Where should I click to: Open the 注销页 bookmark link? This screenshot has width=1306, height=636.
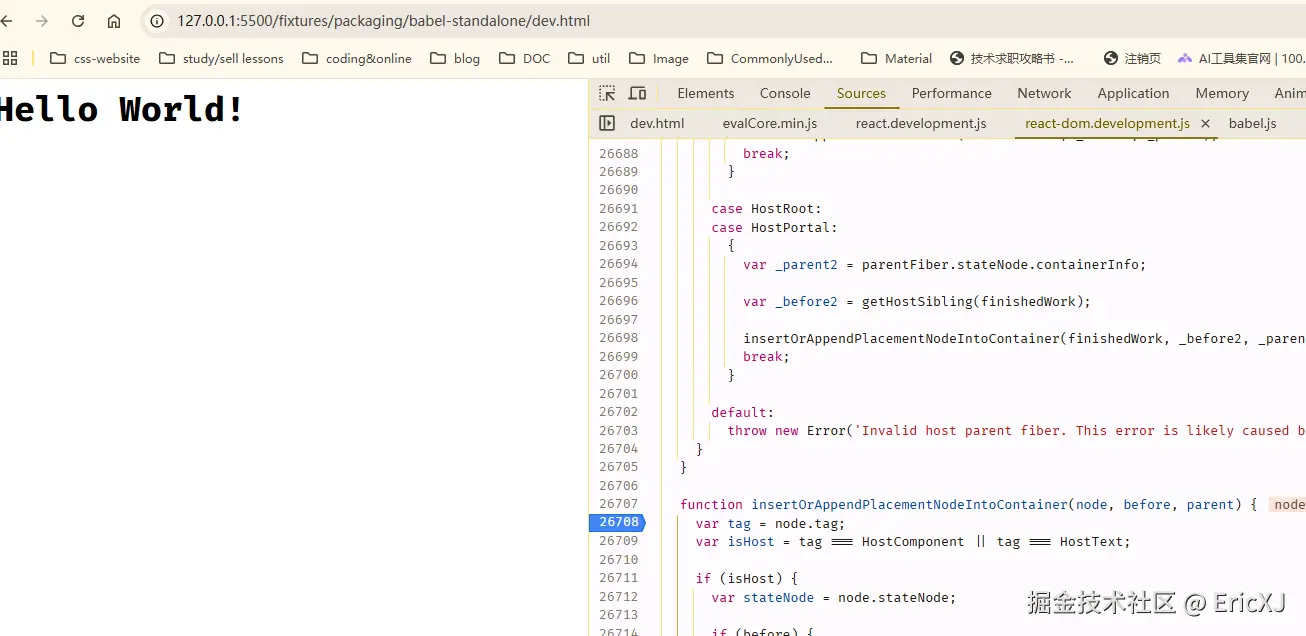point(1132,58)
